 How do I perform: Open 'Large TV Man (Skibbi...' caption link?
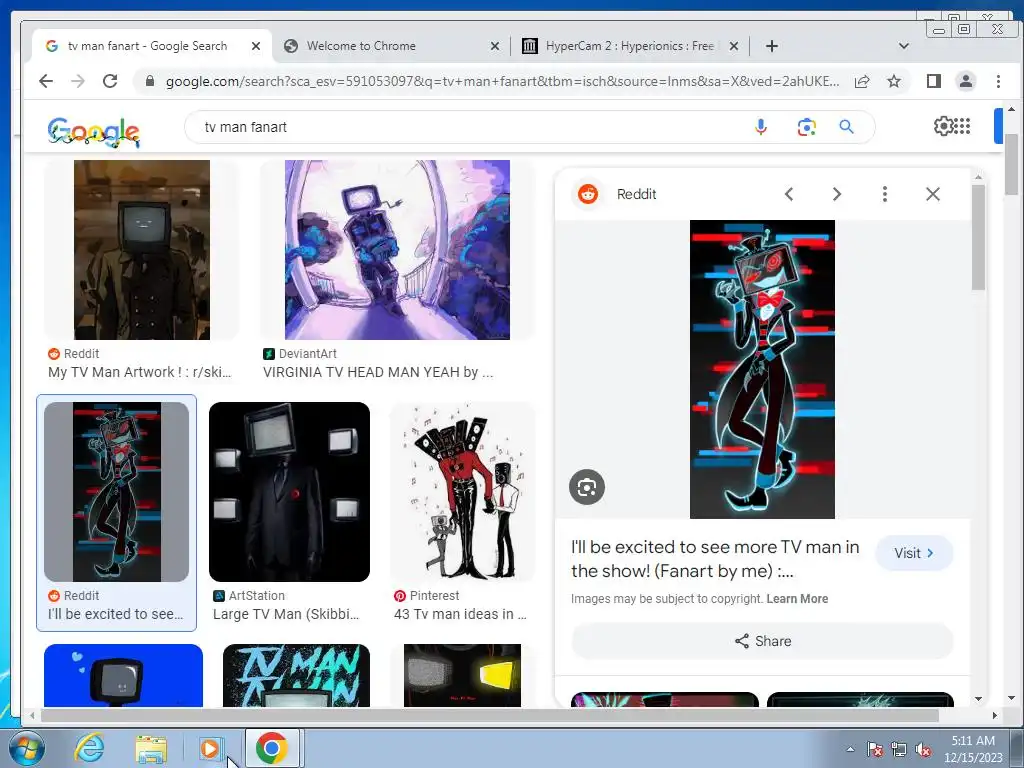[285, 614]
